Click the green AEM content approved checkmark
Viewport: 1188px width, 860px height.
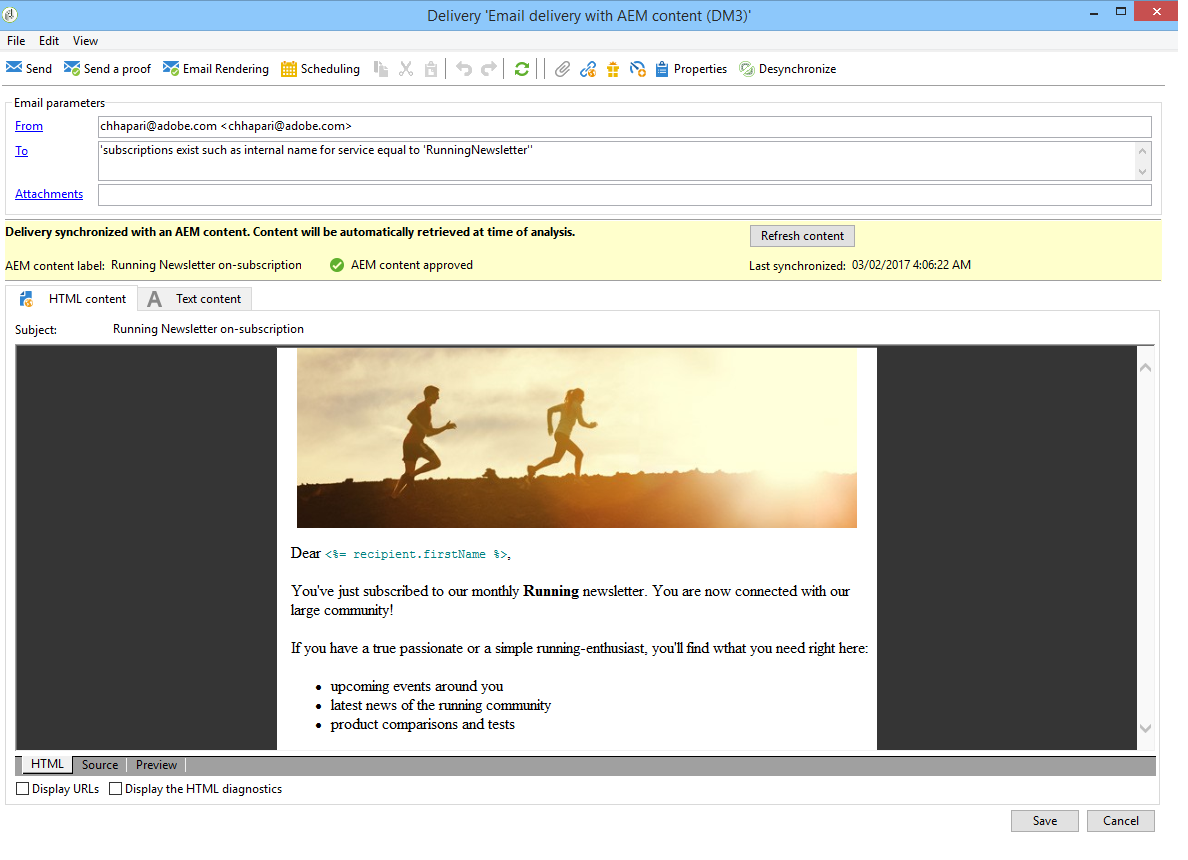click(337, 265)
